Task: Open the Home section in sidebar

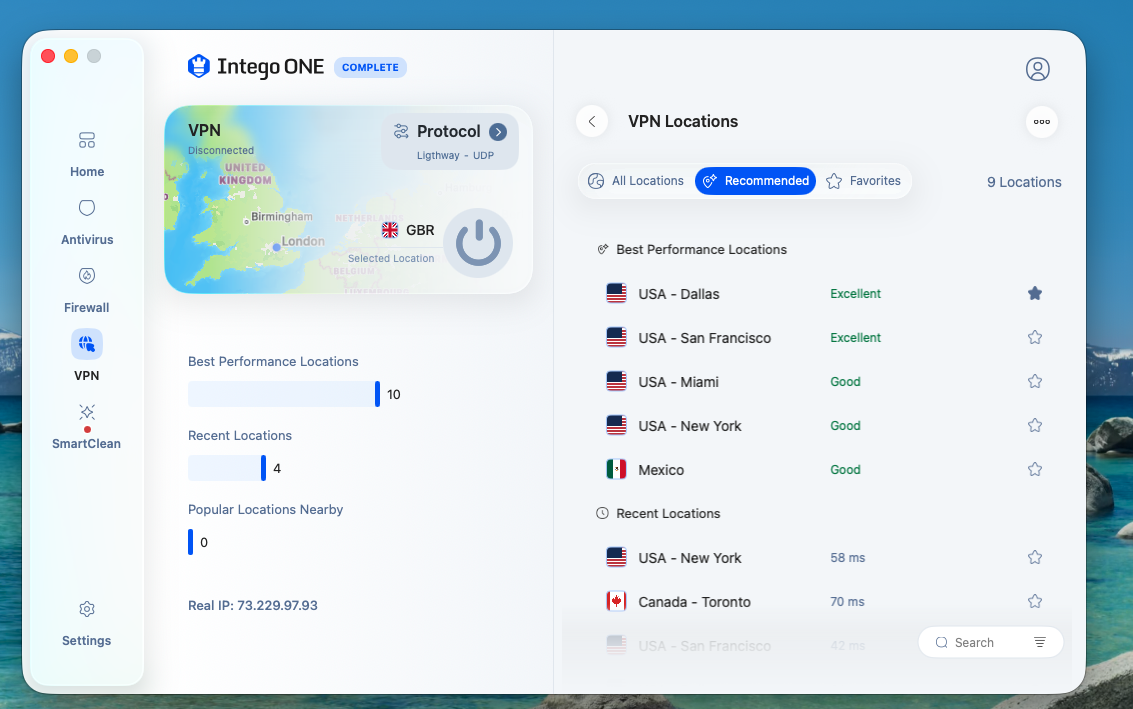Action: click(87, 154)
